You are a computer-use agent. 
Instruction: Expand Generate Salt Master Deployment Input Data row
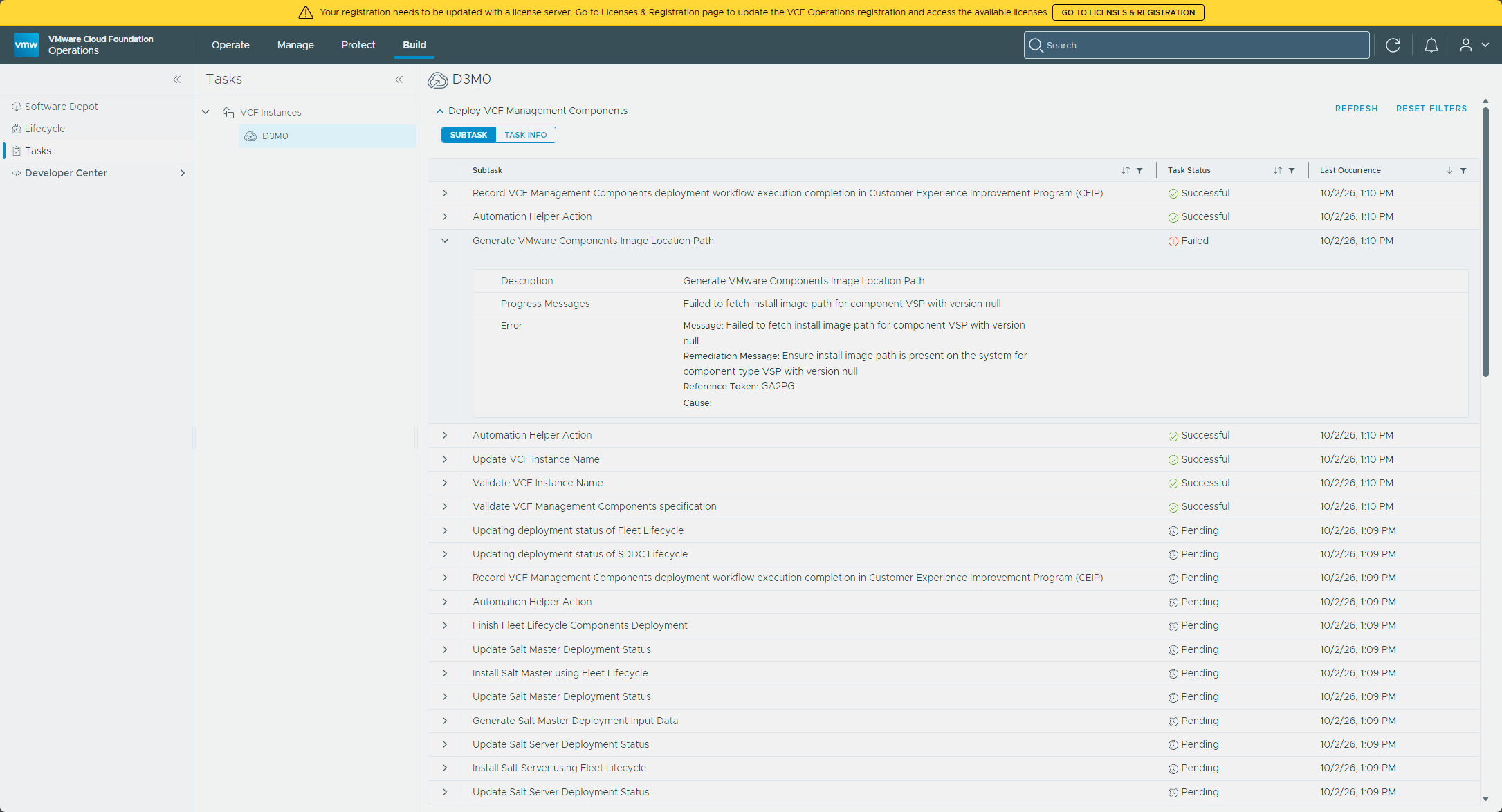445,721
